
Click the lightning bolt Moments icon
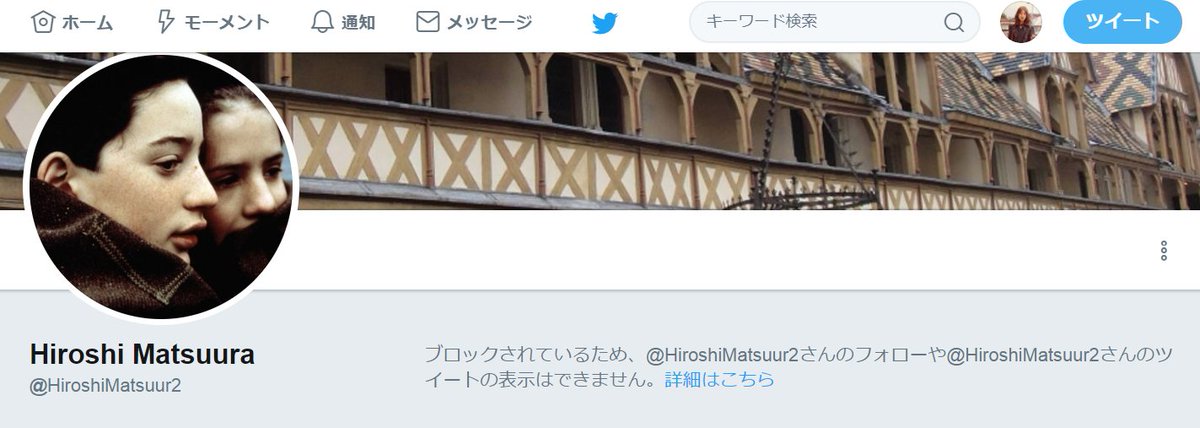pyautogui.click(x=167, y=21)
